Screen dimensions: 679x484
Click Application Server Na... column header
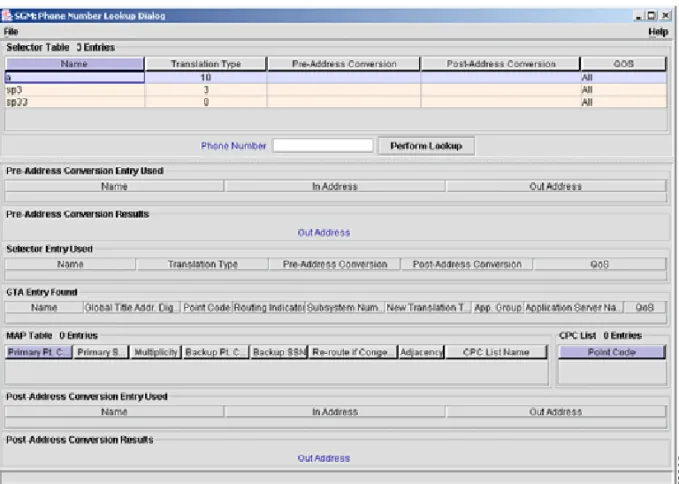[574, 307]
